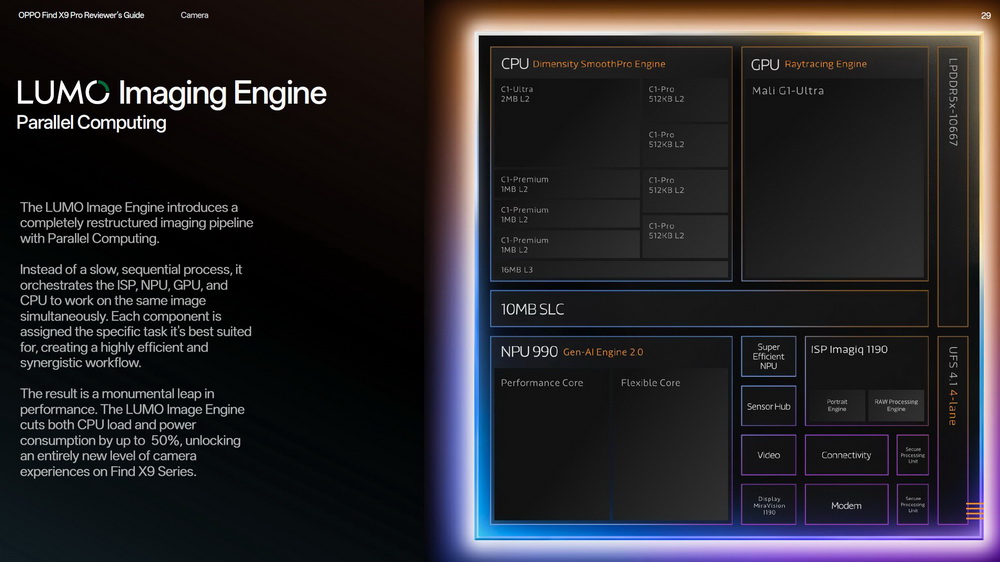Click the "Flexible Core" block
The height and width of the screenshot is (562, 1000).
click(x=670, y=444)
